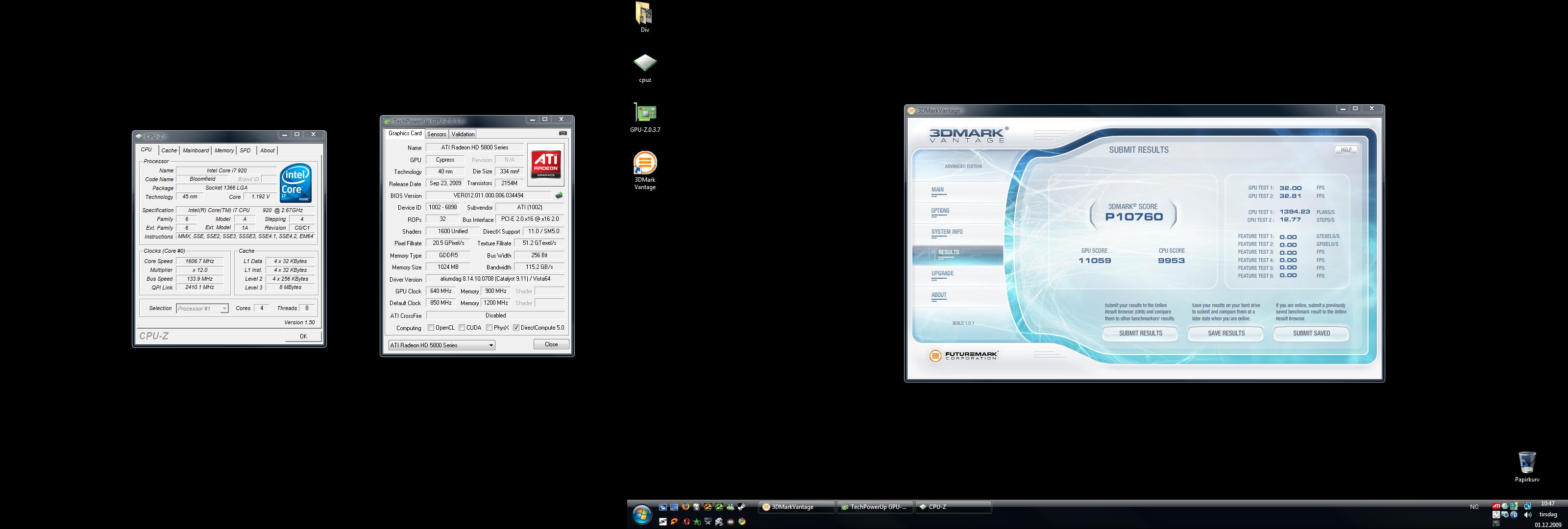Switch to TechPowerUp GPU-Z taskbar button
1568x529 pixels.
point(875,507)
